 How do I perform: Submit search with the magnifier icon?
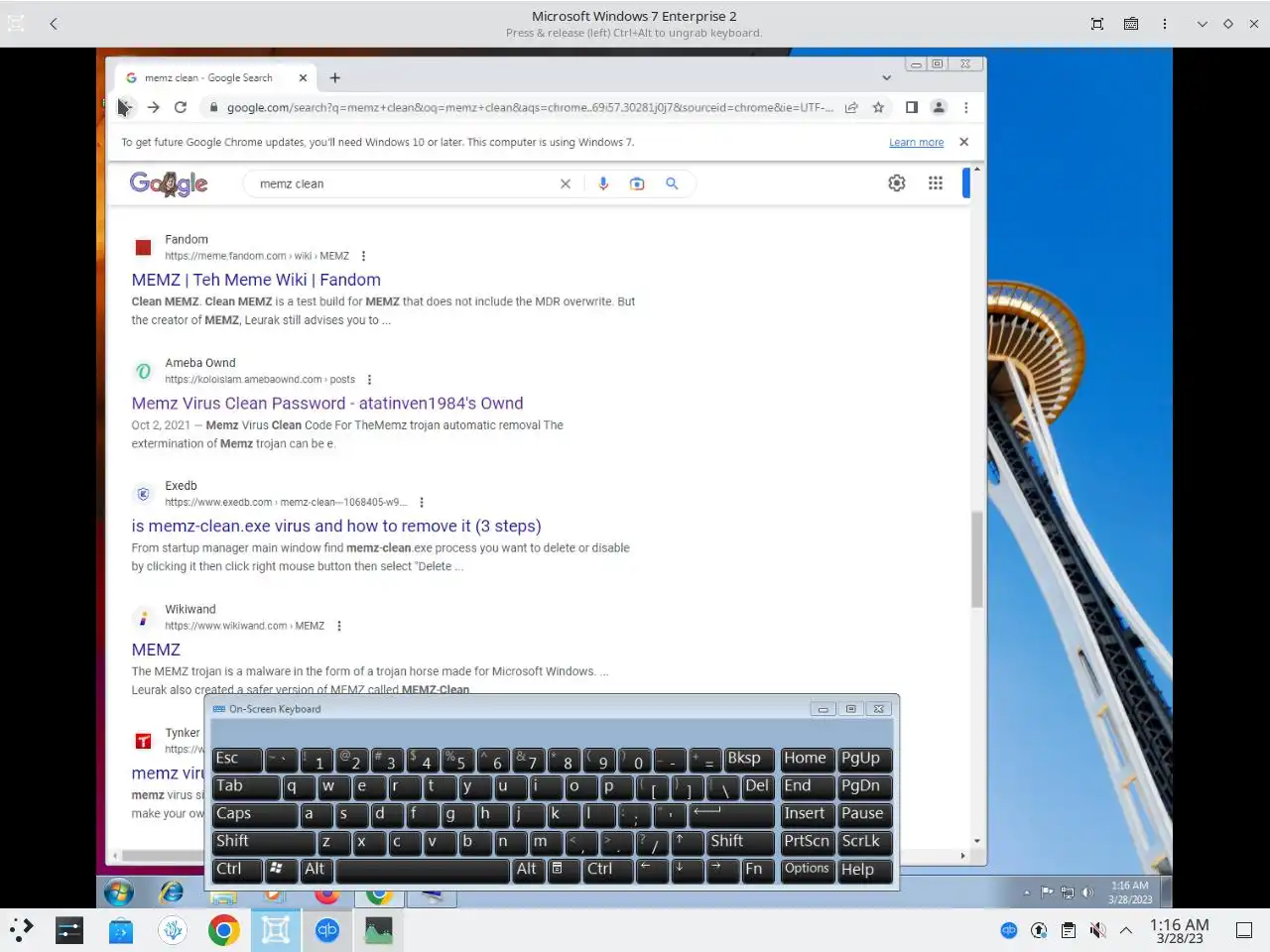click(x=672, y=183)
